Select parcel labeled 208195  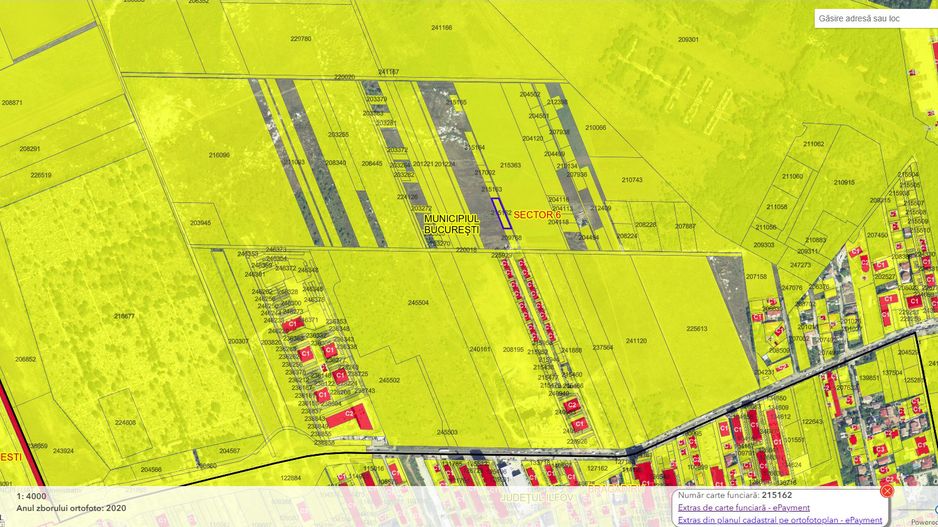coord(513,349)
